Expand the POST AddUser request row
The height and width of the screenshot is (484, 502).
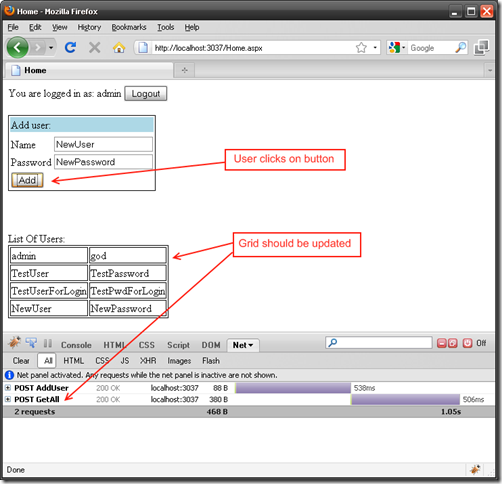(8, 388)
